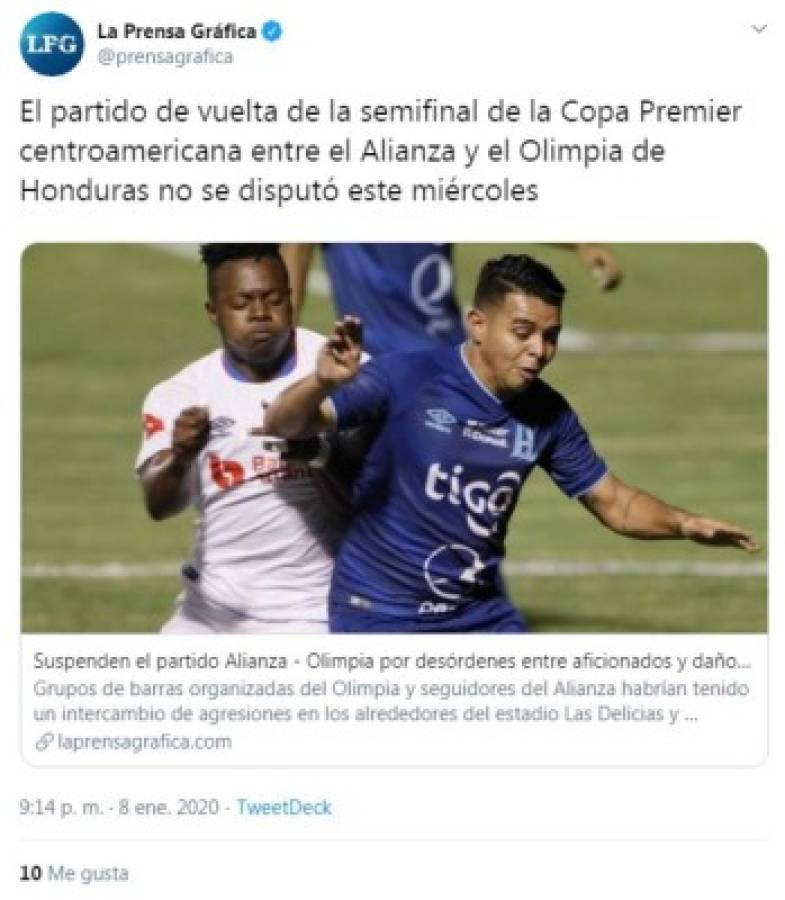Click the verified badge next to La Prensa Gráfica
This screenshot has width=785, height=900.
(x=272, y=31)
